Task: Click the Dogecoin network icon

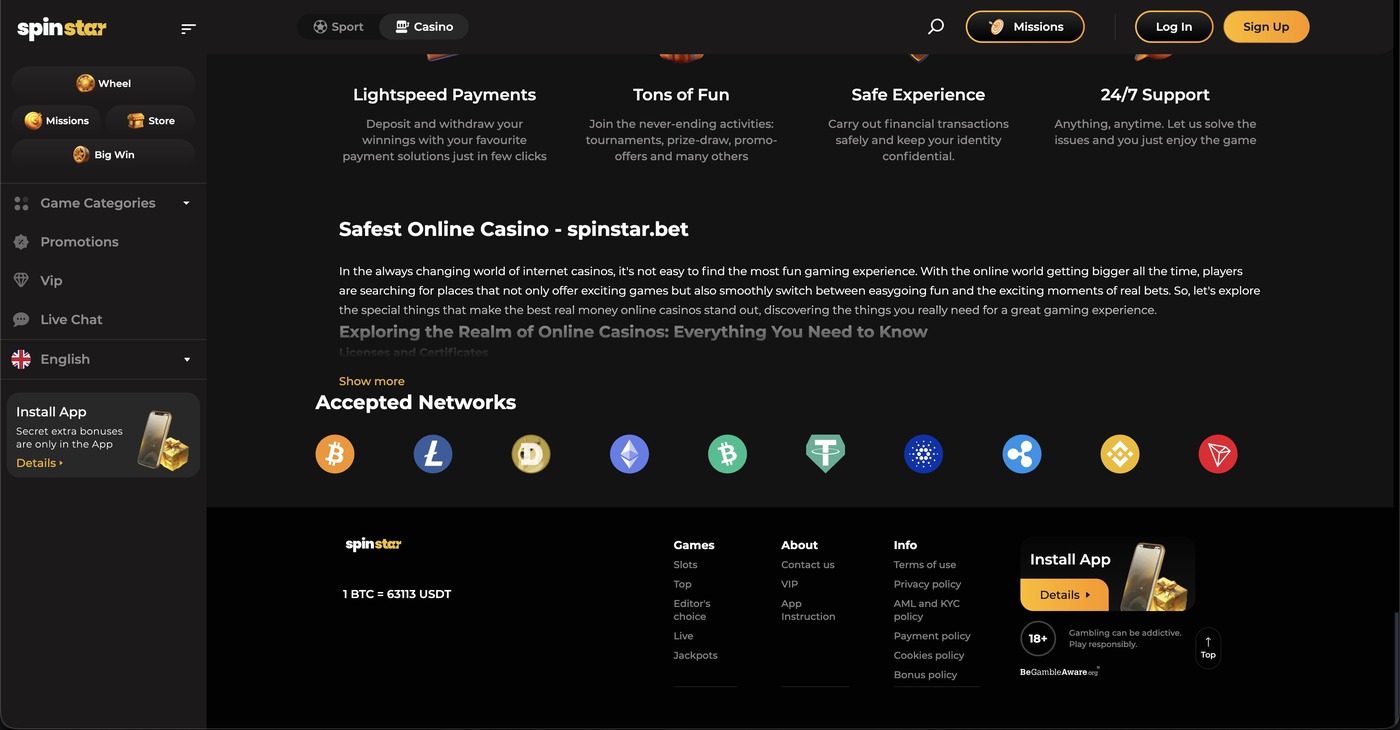Action: 531,454
